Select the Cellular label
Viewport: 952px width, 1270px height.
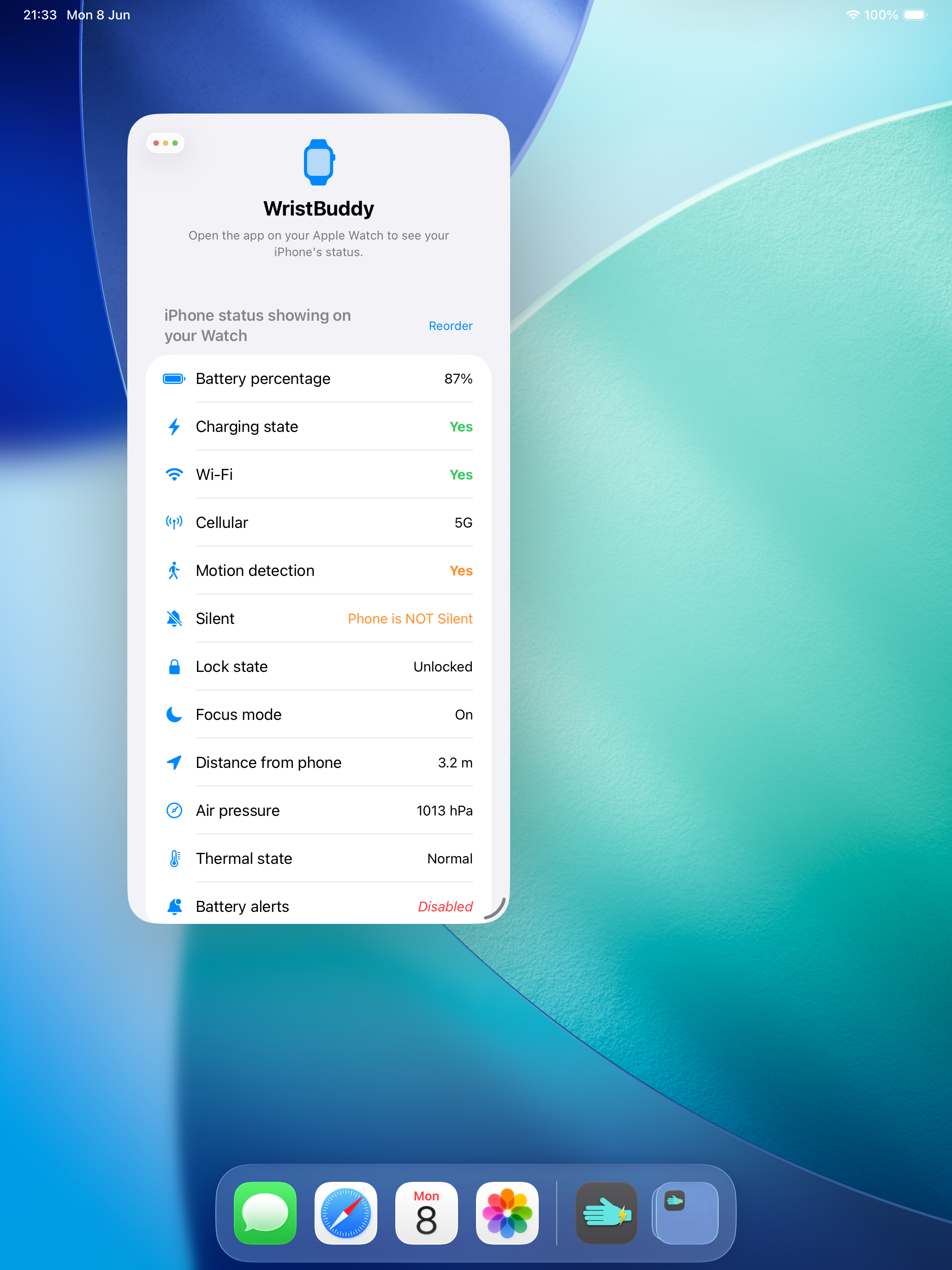(x=222, y=522)
